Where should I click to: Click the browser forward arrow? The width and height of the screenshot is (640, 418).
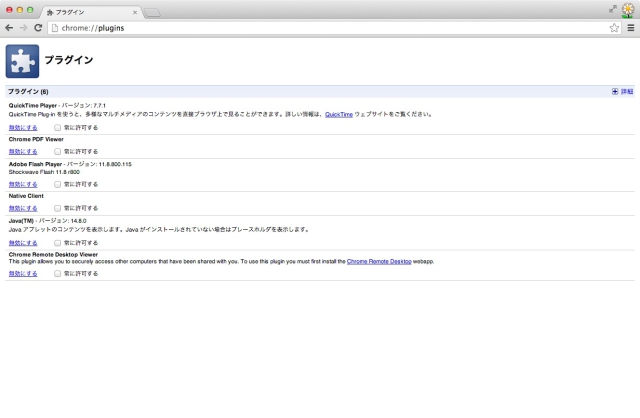[24, 28]
